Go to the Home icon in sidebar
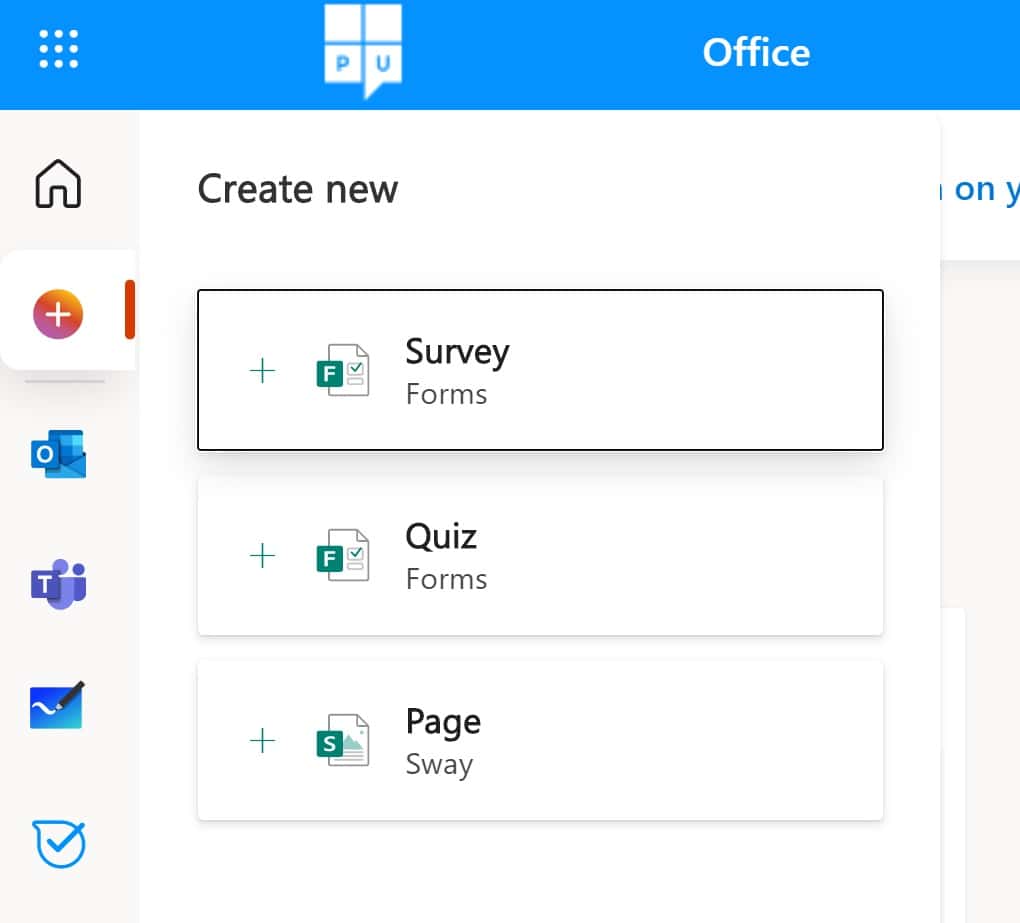Image resolution: width=1020 pixels, height=923 pixels. pos(58,184)
